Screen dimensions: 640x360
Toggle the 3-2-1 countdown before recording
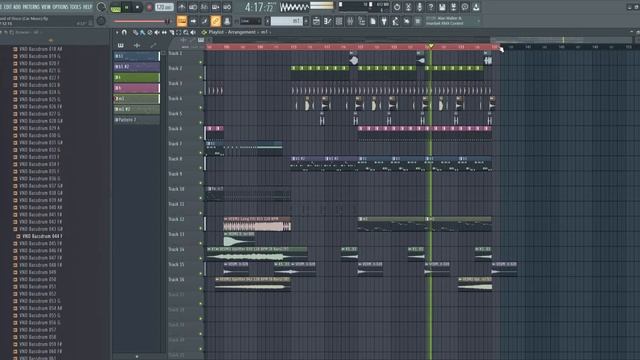click(204, 7)
